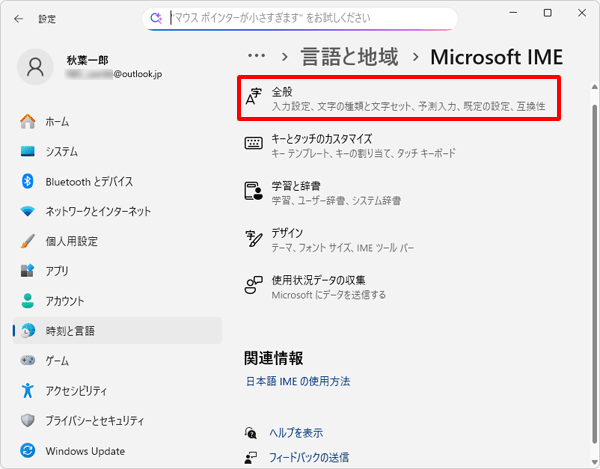
Task: Click the デザイン pen icon
Action: point(253,238)
